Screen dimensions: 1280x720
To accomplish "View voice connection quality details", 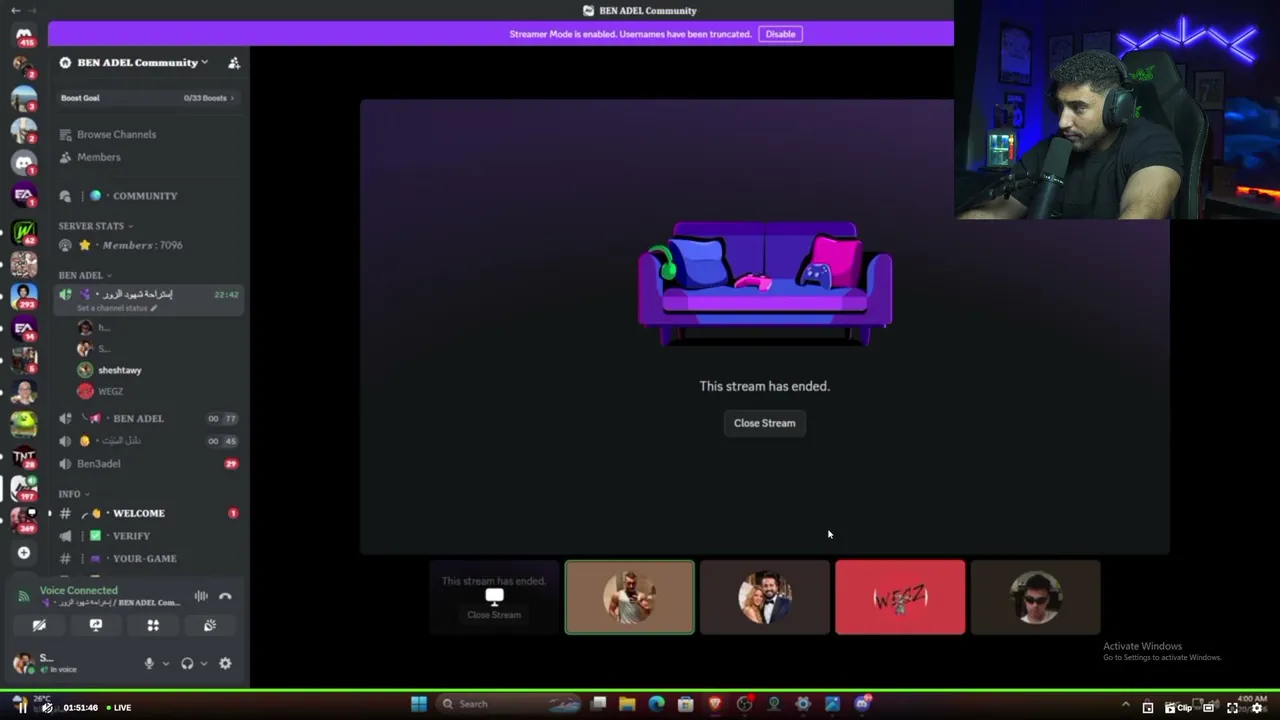I will click(24, 596).
